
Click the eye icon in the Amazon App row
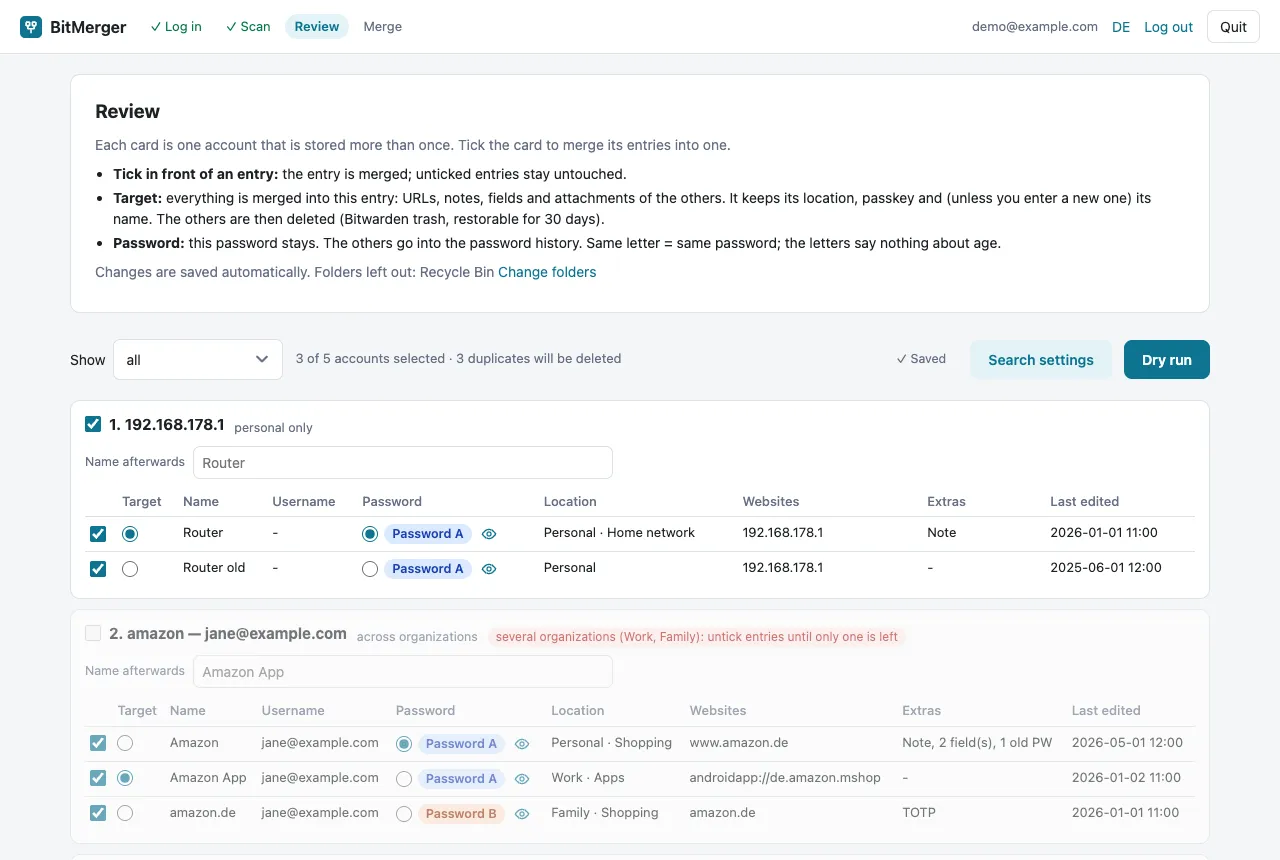522,779
